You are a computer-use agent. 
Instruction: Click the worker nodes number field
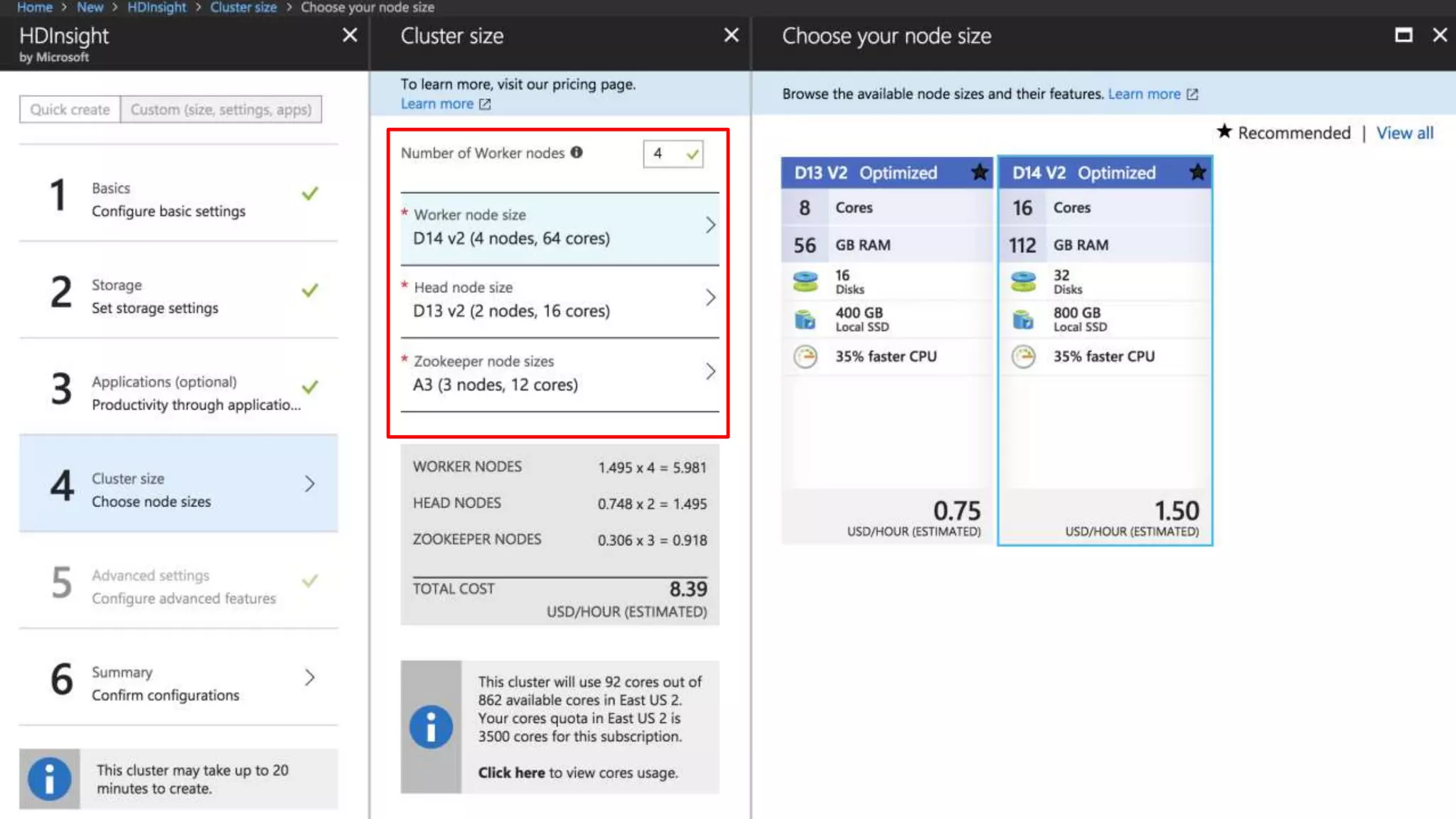tap(665, 154)
